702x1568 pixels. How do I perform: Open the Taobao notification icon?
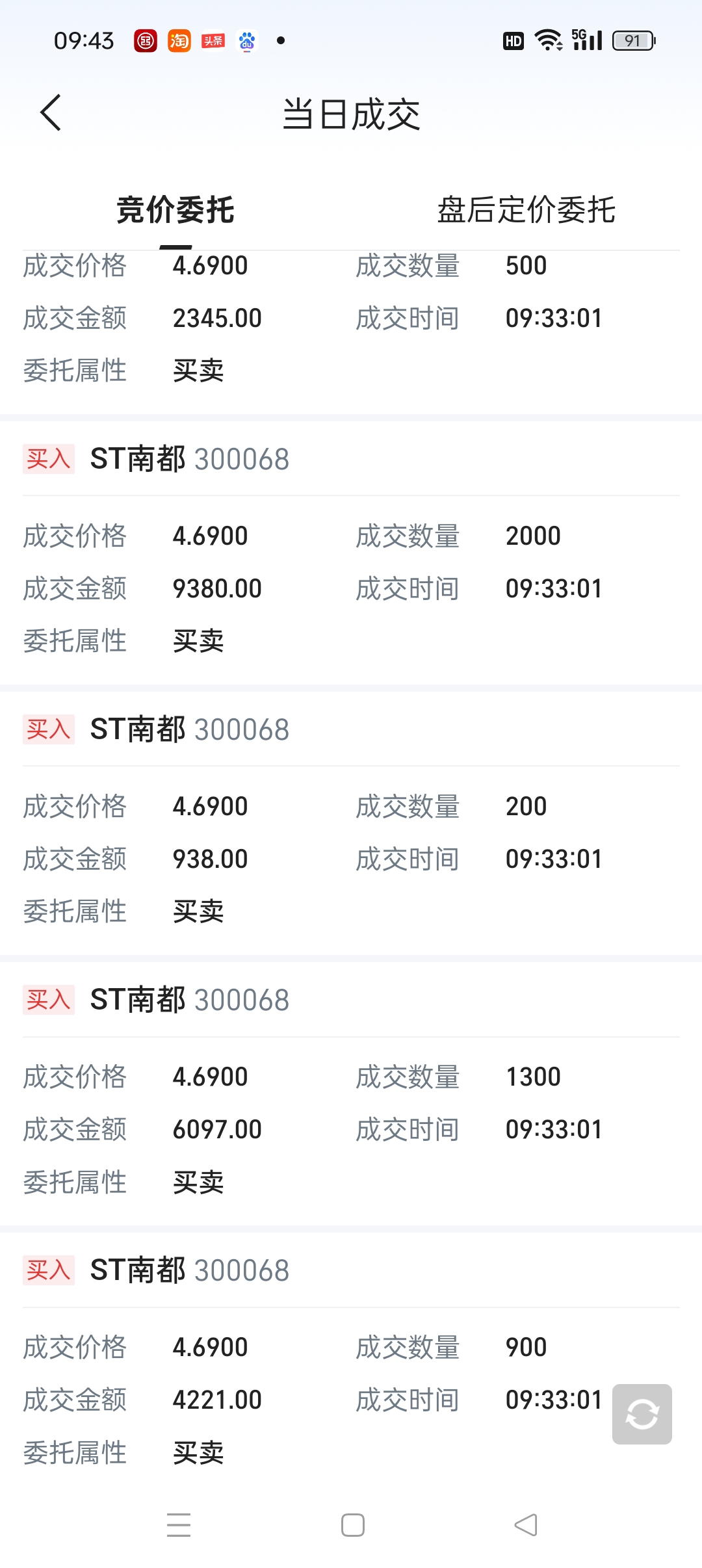(x=179, y=41)
